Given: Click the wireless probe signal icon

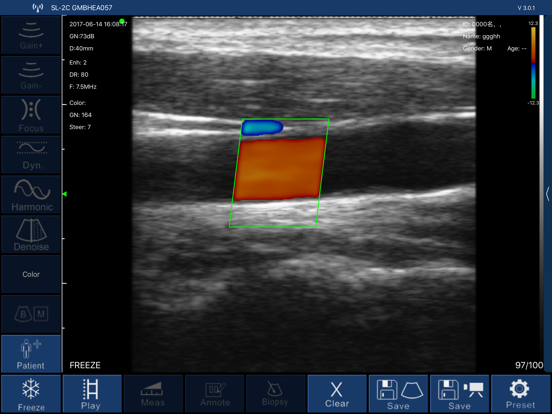Looking at the screenshot, I should (x=38, y=7).
